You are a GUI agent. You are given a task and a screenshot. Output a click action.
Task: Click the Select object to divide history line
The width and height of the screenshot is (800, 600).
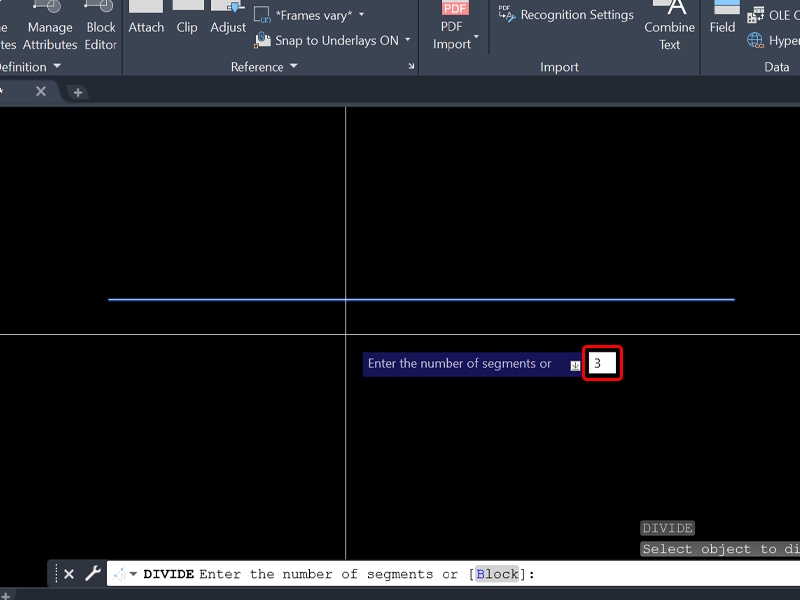tap(720, 549)
